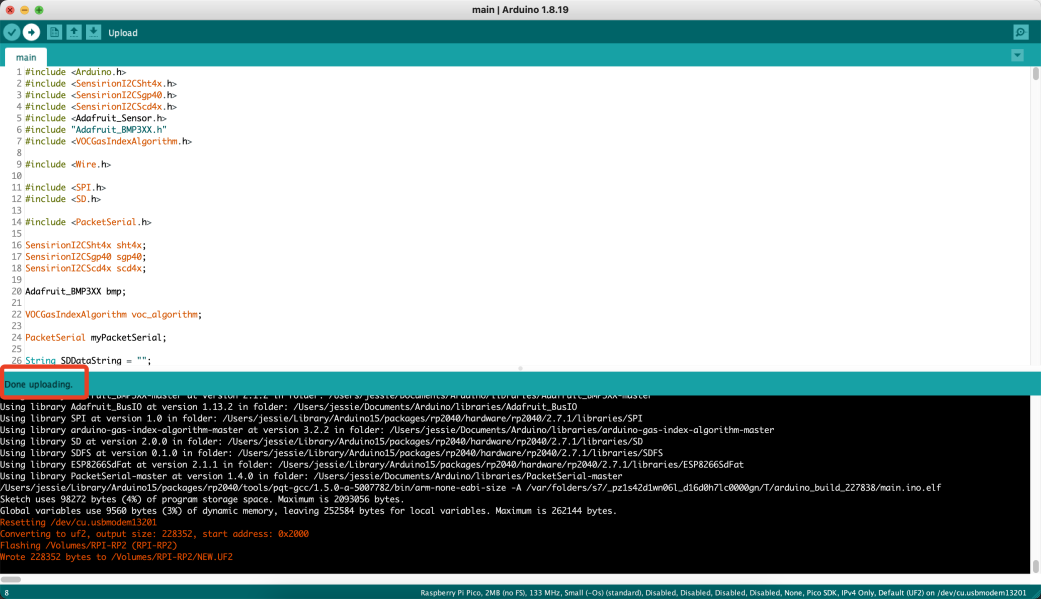The height and width of the screenshot is (599, 1041).
Task: Create a new sketch via New icon
Action: (54, 32)
